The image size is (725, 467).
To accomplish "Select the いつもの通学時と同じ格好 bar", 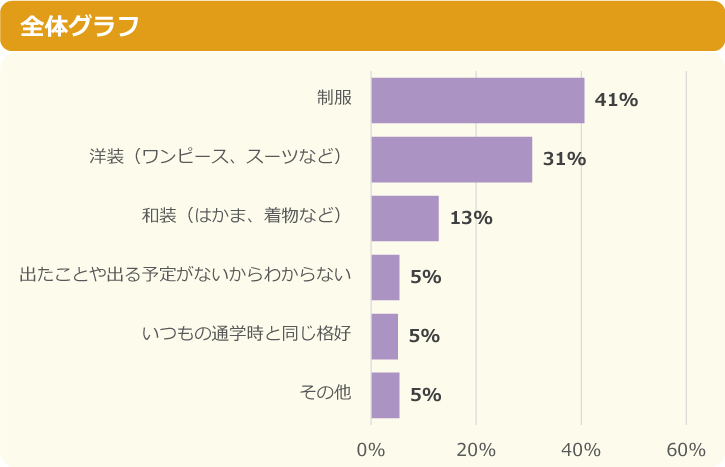I will click(385, 336).
